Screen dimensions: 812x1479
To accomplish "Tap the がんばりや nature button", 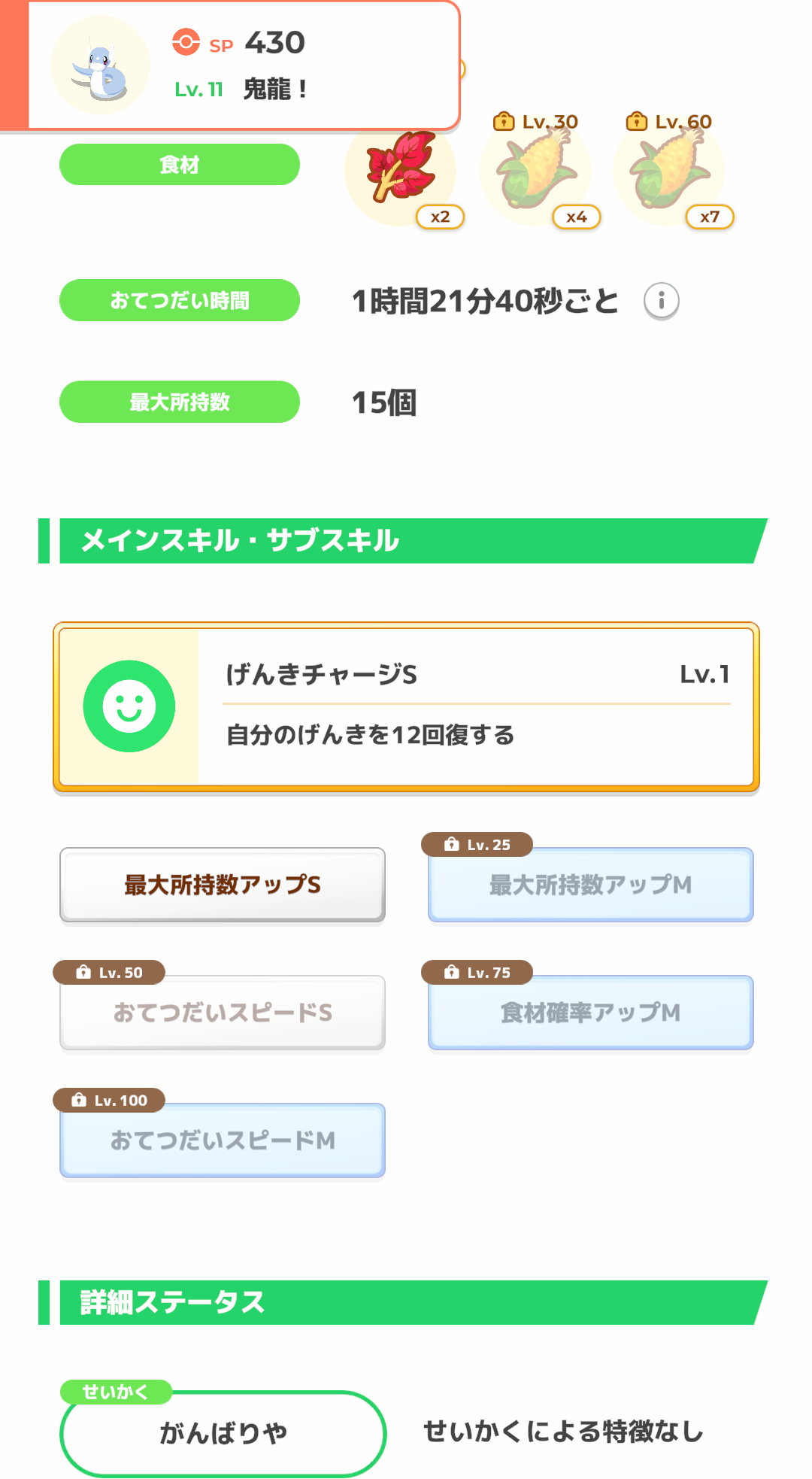I will point(223,1433).
